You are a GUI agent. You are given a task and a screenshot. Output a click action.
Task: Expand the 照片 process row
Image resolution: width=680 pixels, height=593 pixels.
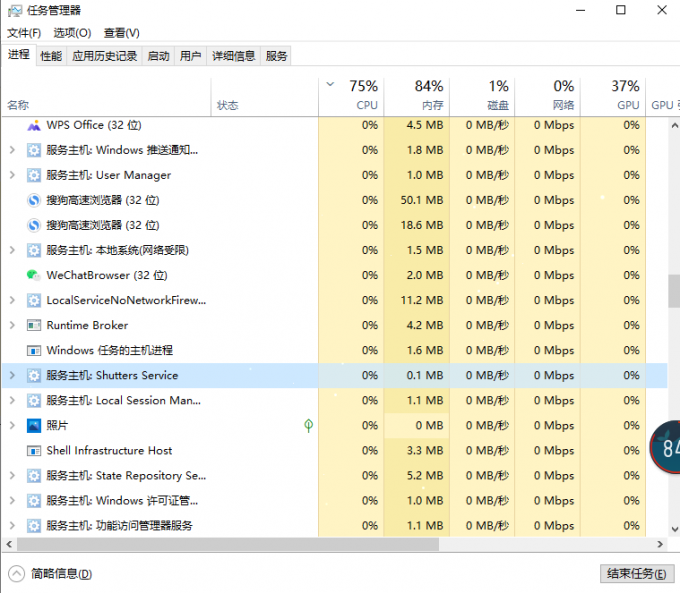click(x=12, y=426)
